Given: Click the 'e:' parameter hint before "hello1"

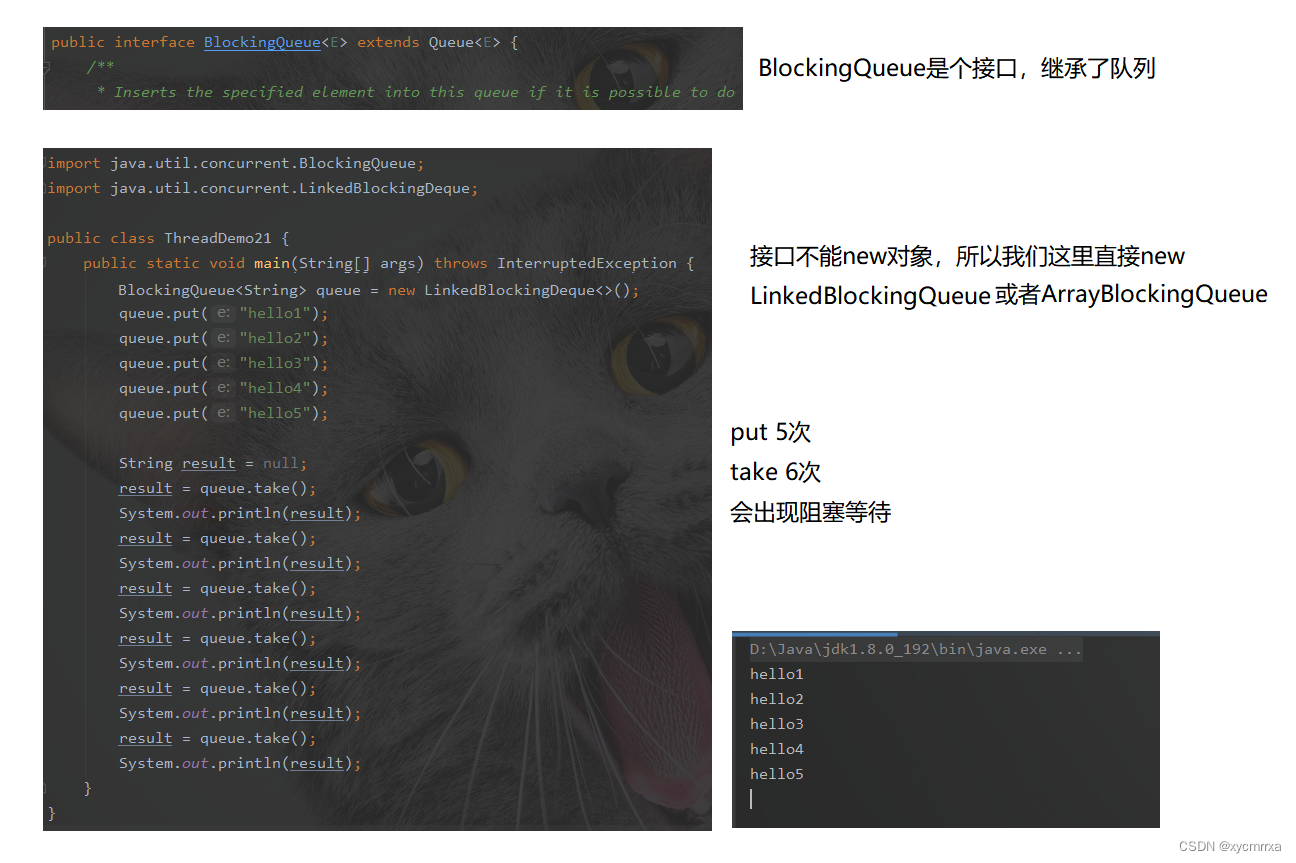Looking at the screenshot, I should tap(223, 313).
